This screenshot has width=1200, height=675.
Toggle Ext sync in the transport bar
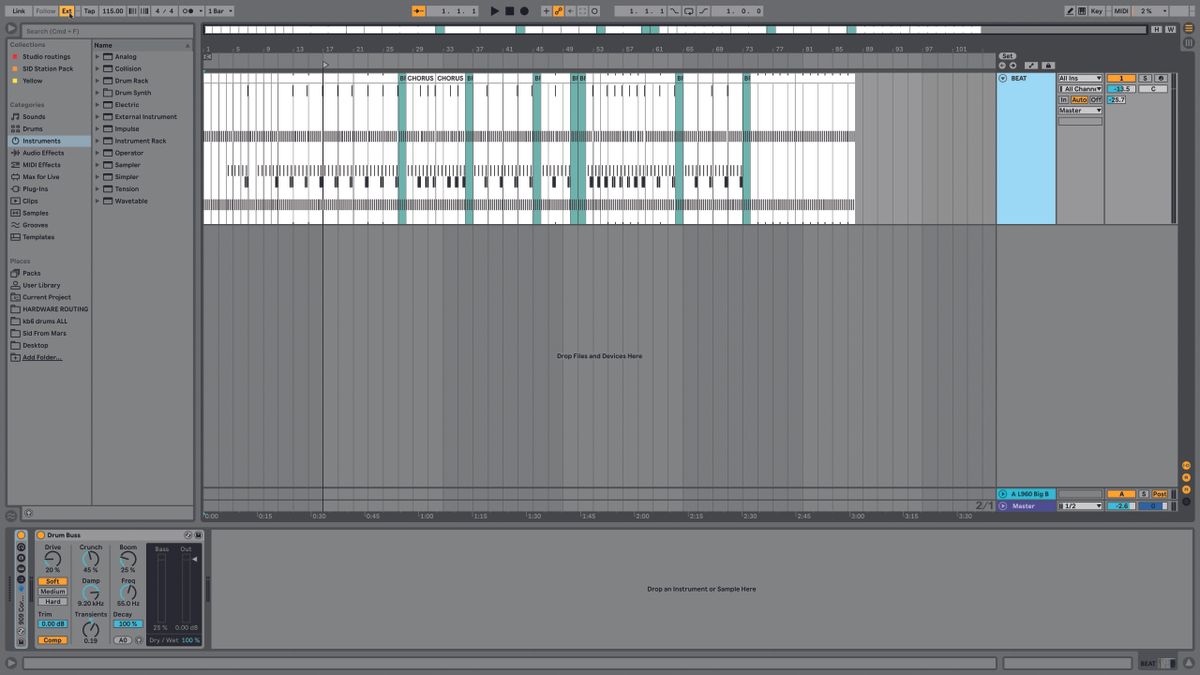(67, 11)
